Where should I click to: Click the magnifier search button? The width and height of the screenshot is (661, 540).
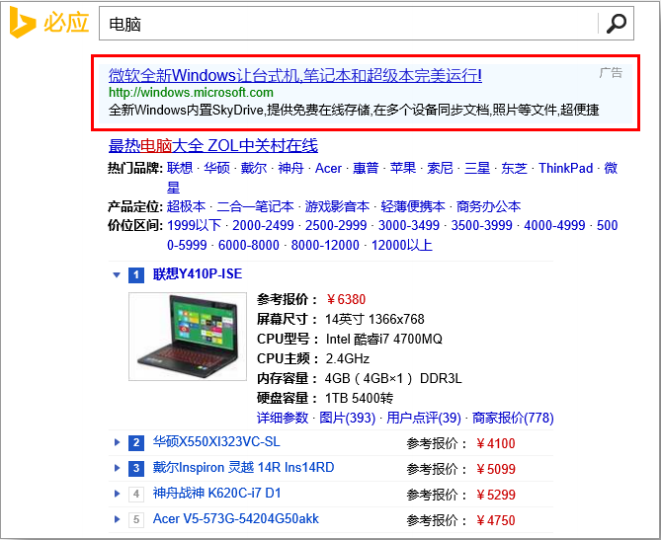(x=616, y=24)
